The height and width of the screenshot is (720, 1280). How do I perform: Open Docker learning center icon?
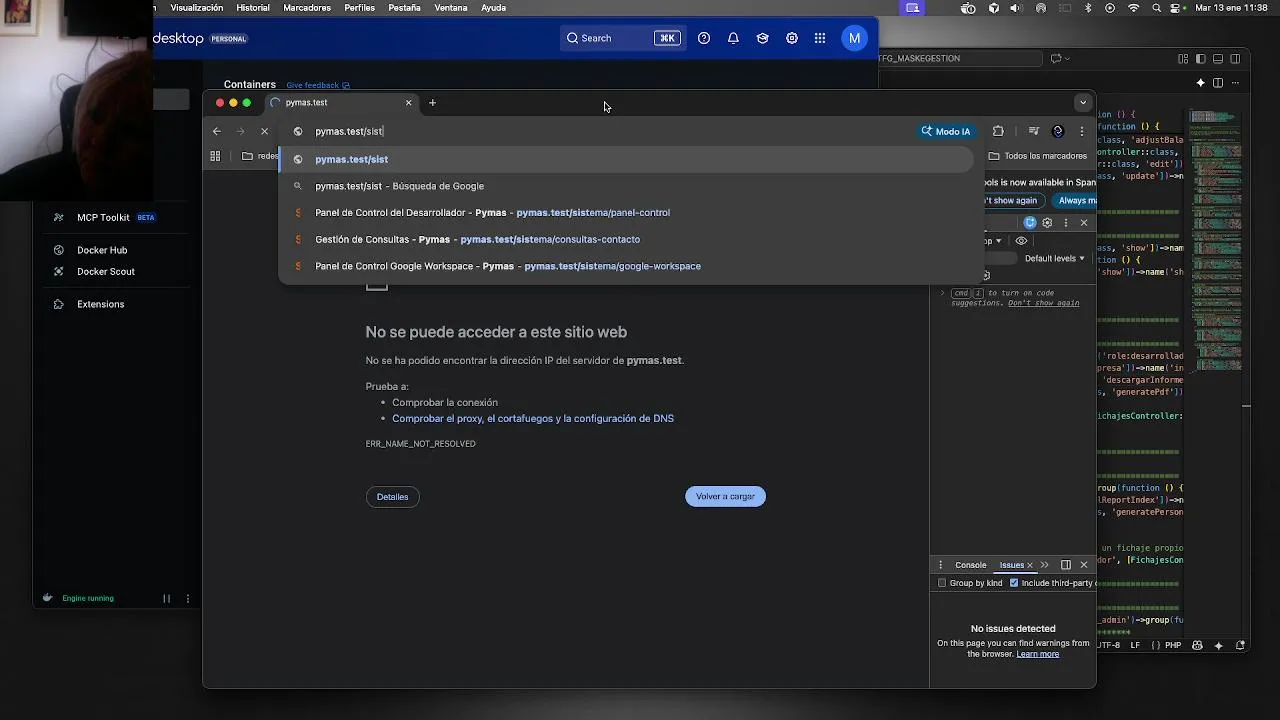coord(762,38)
